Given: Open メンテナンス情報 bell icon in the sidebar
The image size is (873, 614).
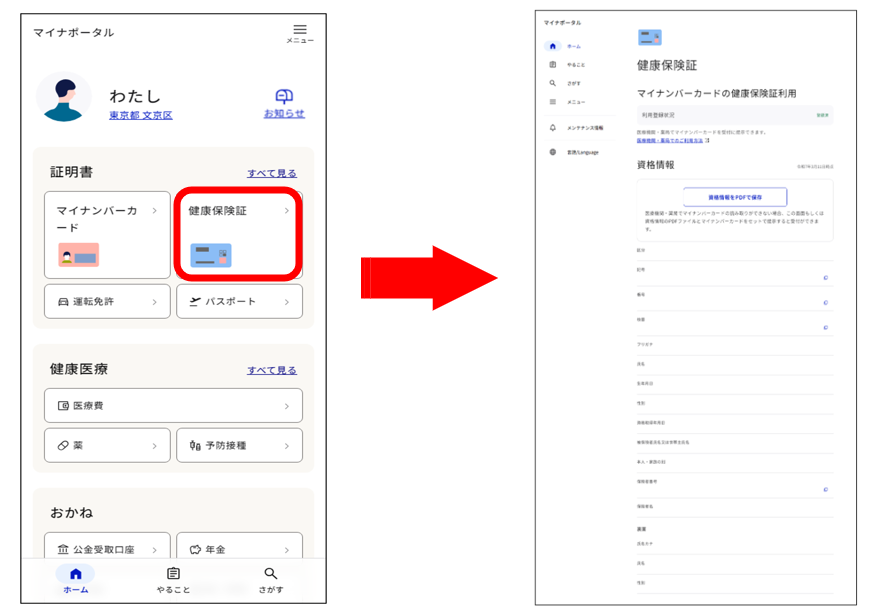Looking at the screenshot, I should tap(552, 127).
